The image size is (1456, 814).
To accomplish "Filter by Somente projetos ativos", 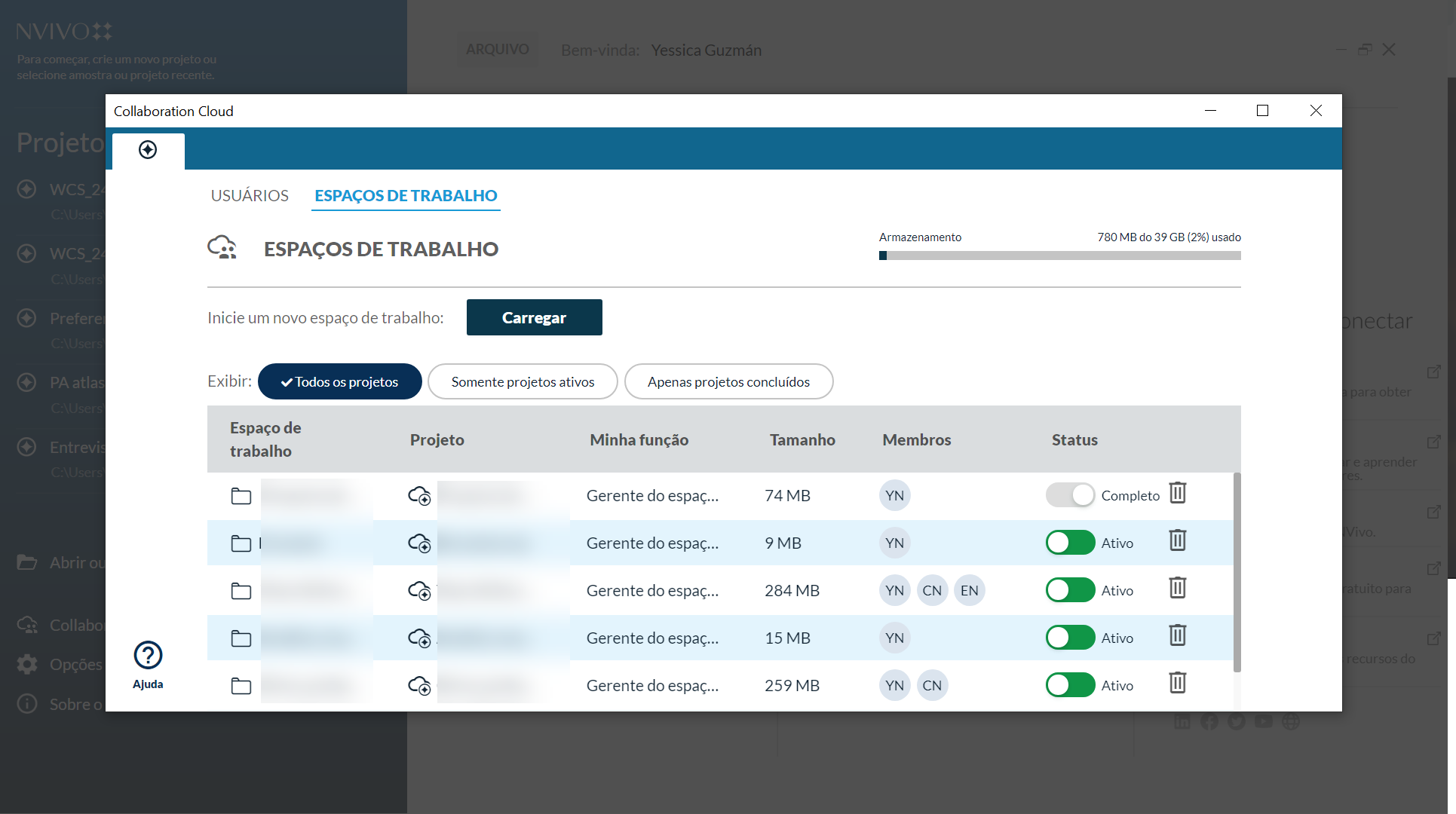I will [x=523, y=381].
